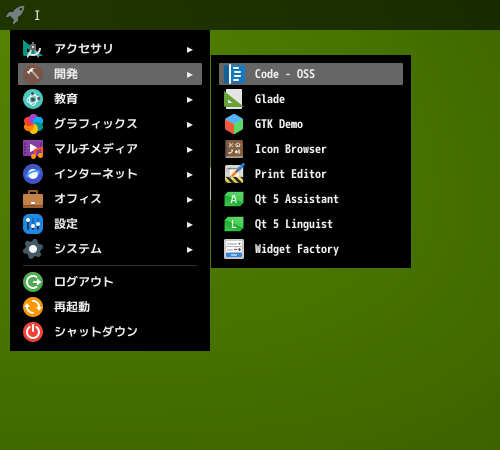Open the GTK Demo cube icon
Image resolution: width=500 pixels, height=450 pixels.
[x=234, y=124]
